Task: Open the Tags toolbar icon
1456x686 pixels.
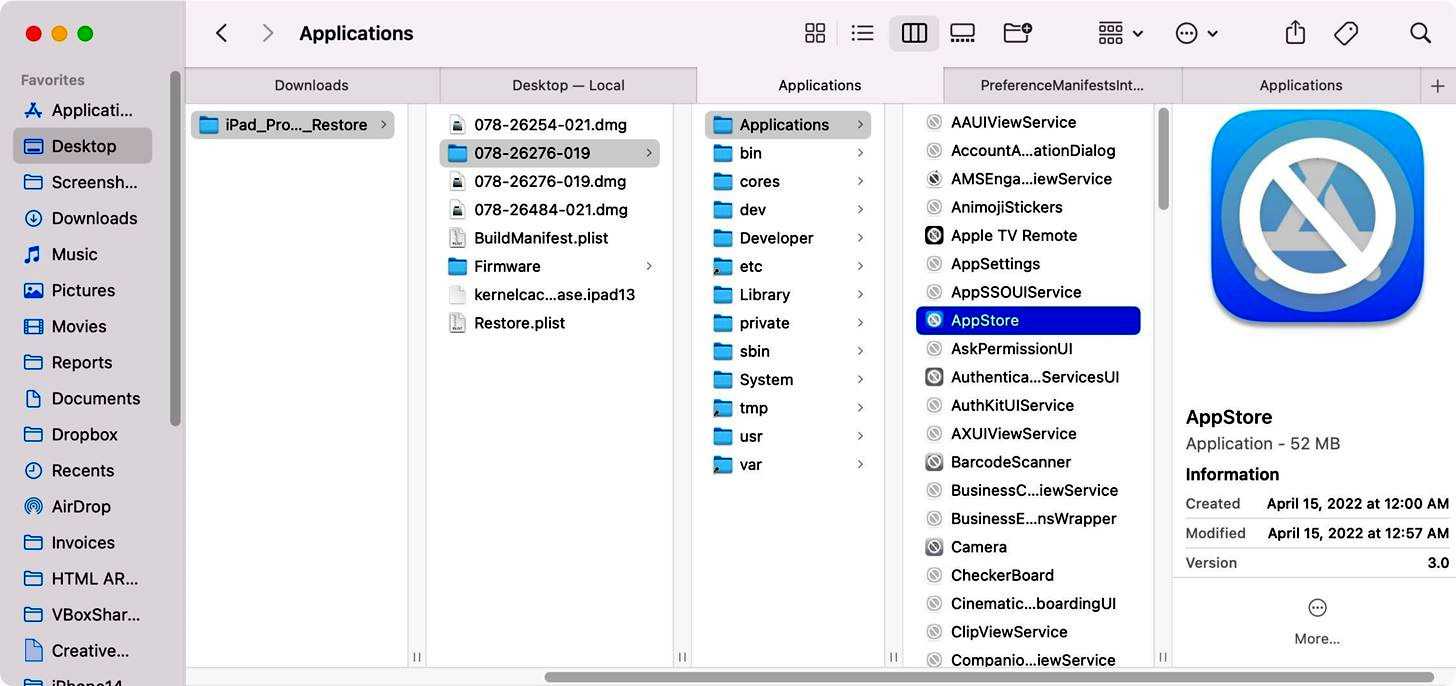Action: click(x=1346, y=33)
